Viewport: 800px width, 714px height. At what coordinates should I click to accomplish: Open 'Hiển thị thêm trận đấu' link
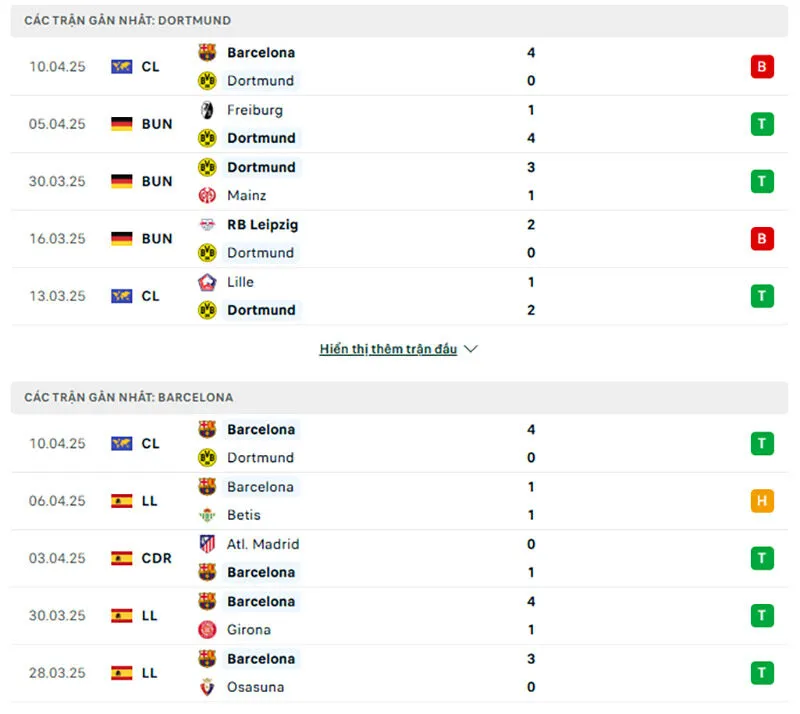click(x=388, y=349)
